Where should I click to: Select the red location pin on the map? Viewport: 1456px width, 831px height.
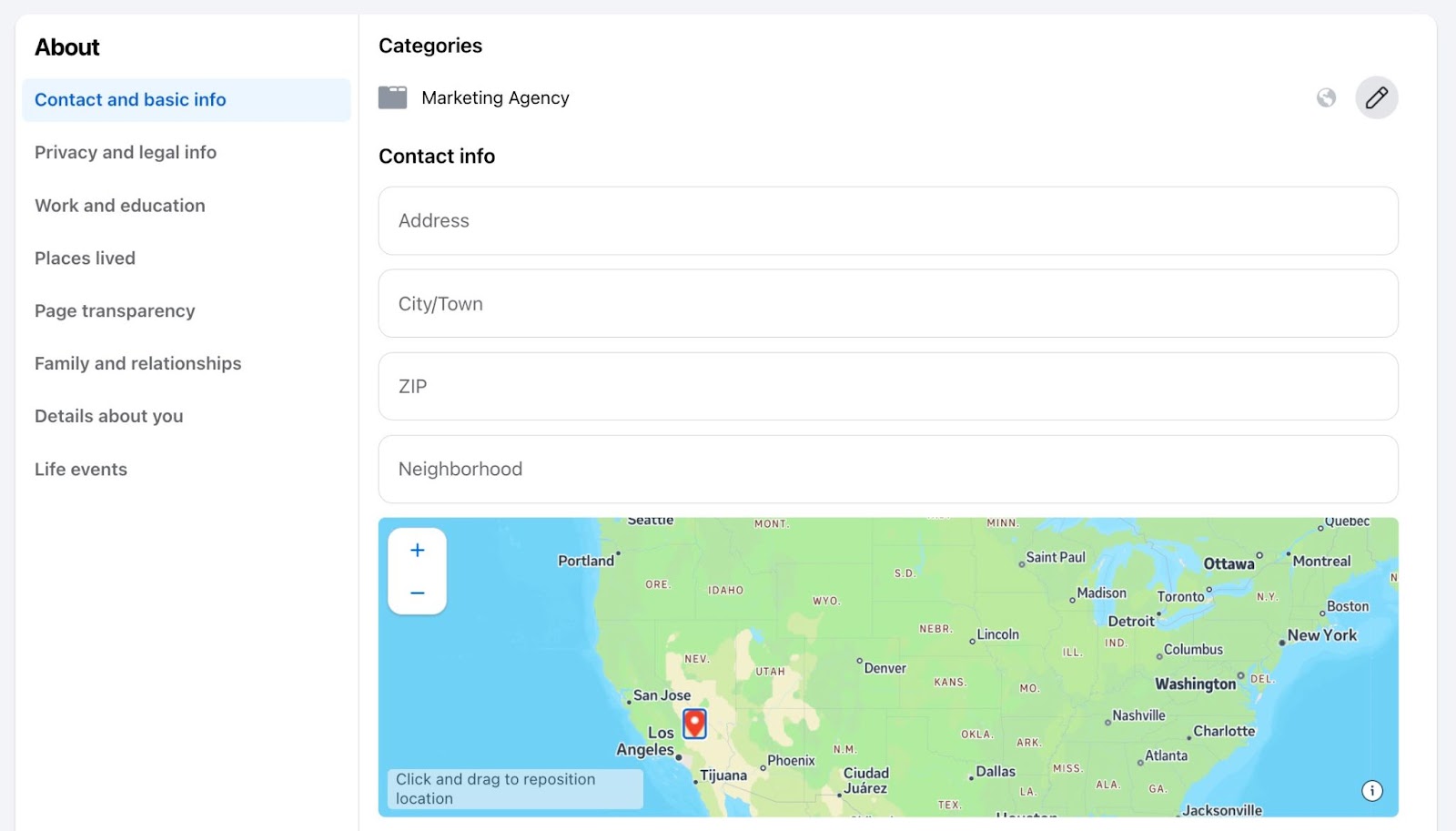695,722
